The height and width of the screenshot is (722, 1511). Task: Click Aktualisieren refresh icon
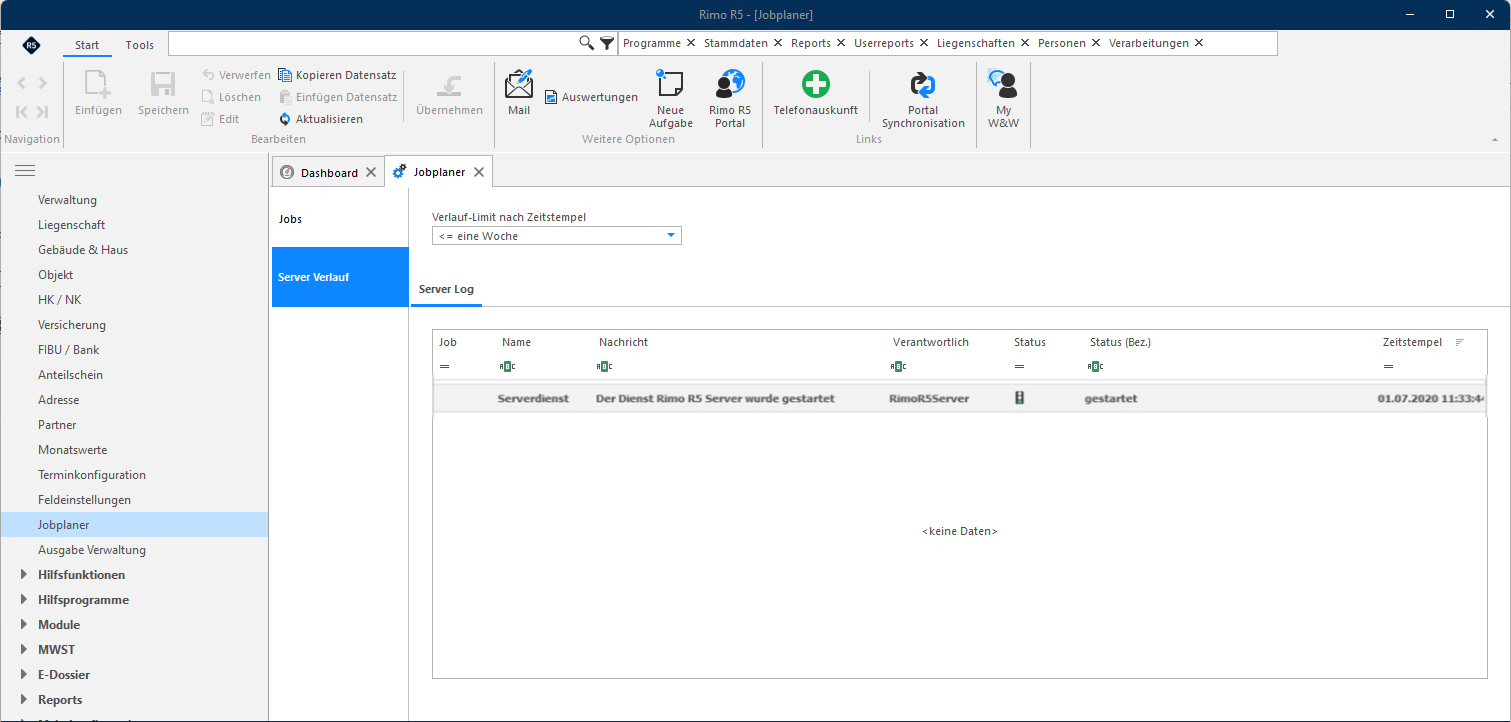click(285, 119)
